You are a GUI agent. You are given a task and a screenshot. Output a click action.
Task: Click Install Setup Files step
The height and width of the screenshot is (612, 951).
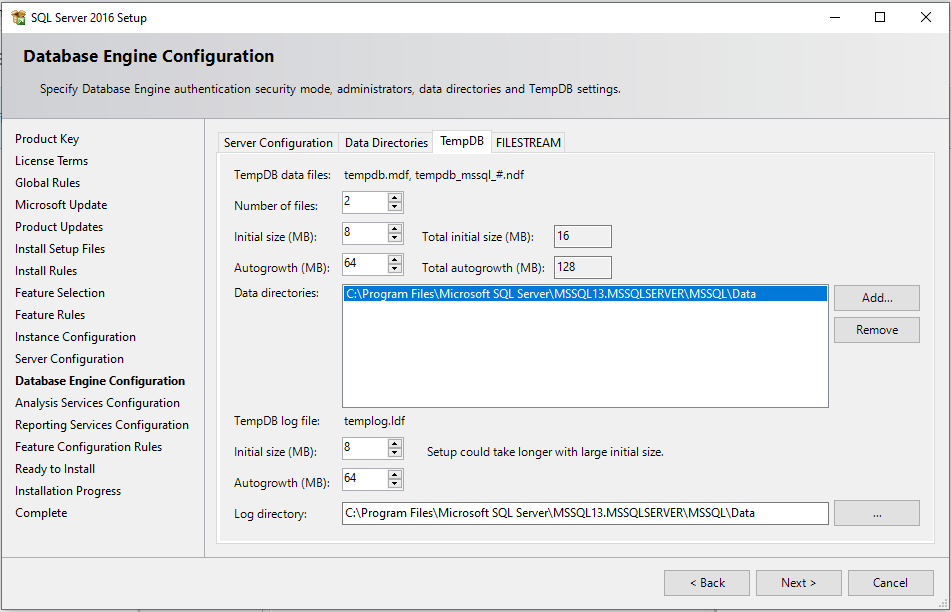point(60,249)
